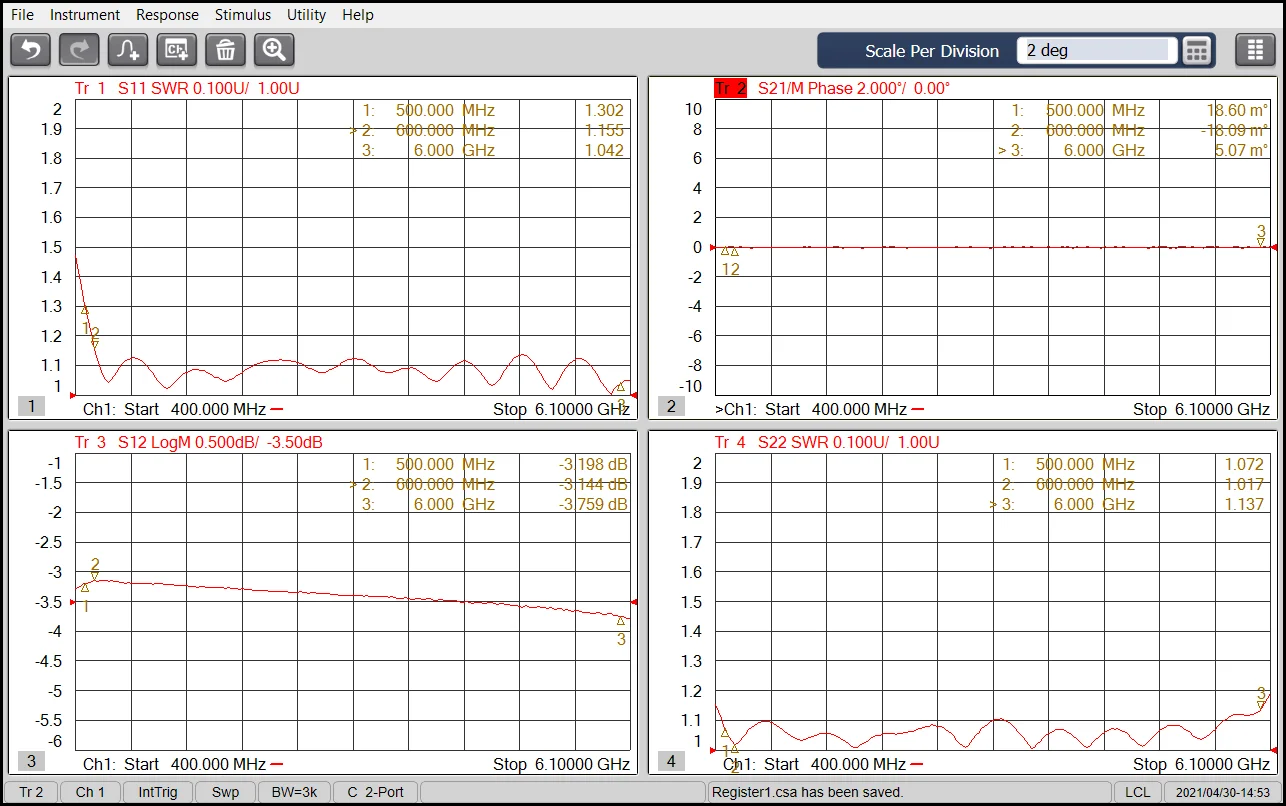The height and width of the screenshot is (806, 1286).
Task: Click the Redo icon in the toolbar
Action: (78, 49)
